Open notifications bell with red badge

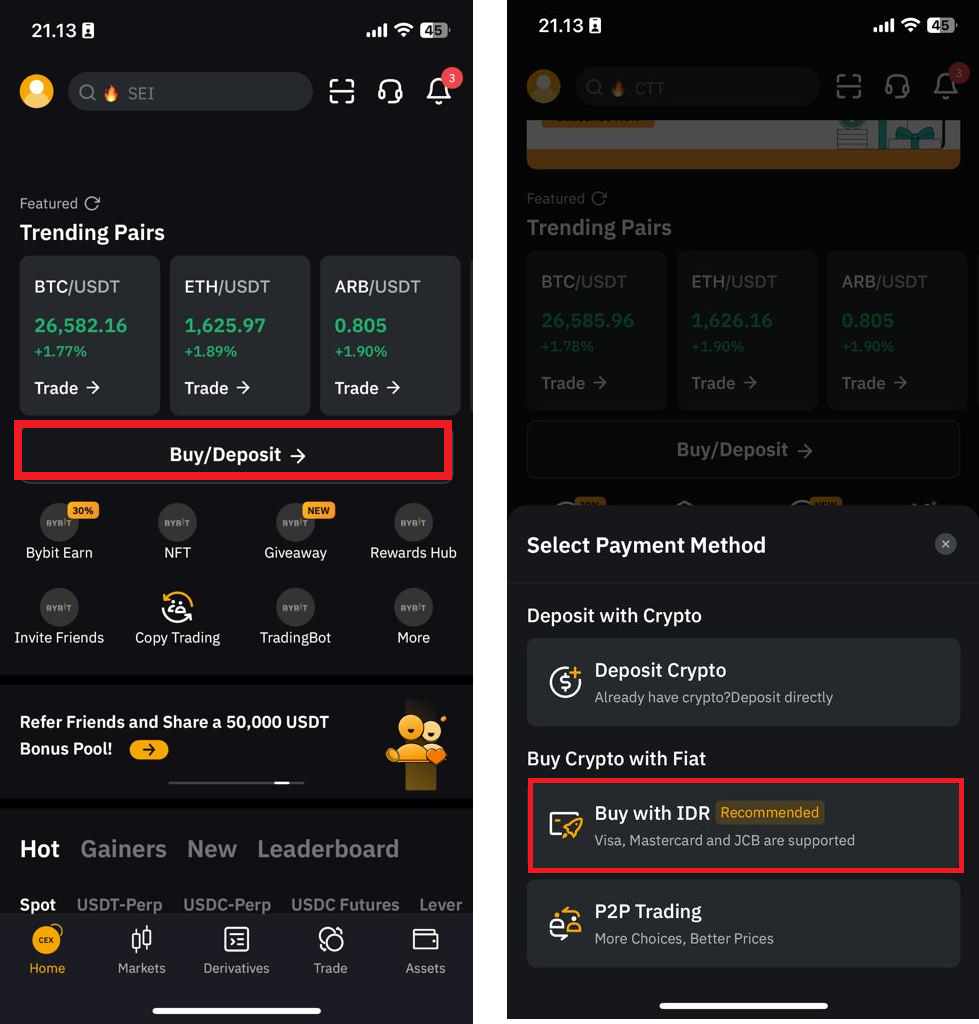coord(440,90)
